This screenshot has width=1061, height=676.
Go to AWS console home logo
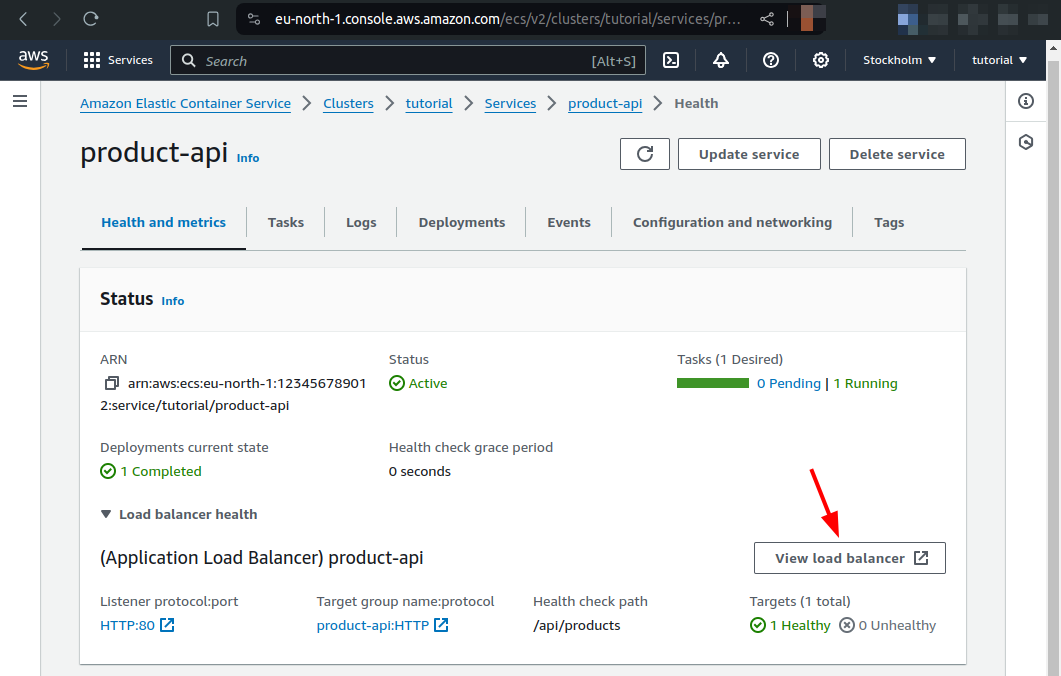33,60
